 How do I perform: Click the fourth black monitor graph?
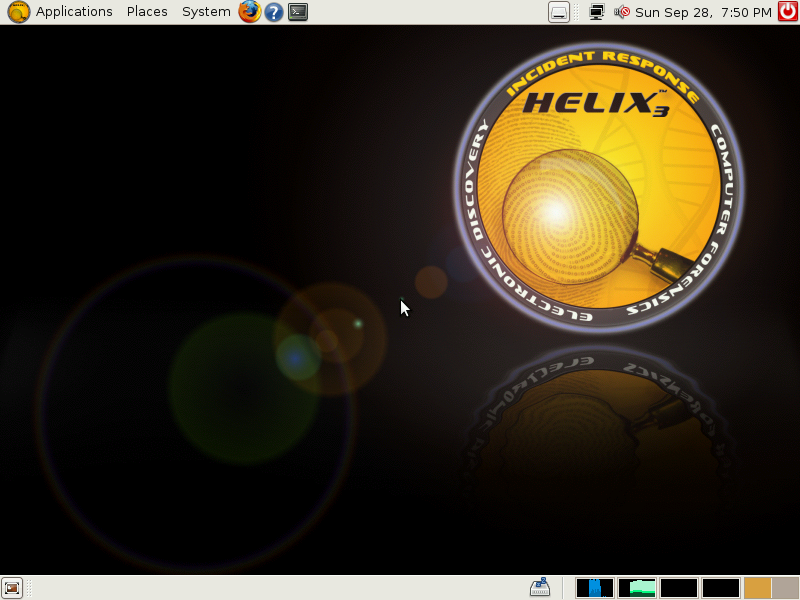(720, 588)
